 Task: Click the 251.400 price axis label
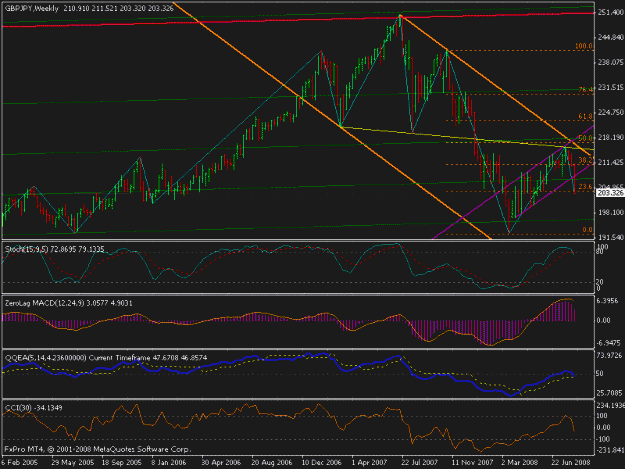tap(611, 13)
